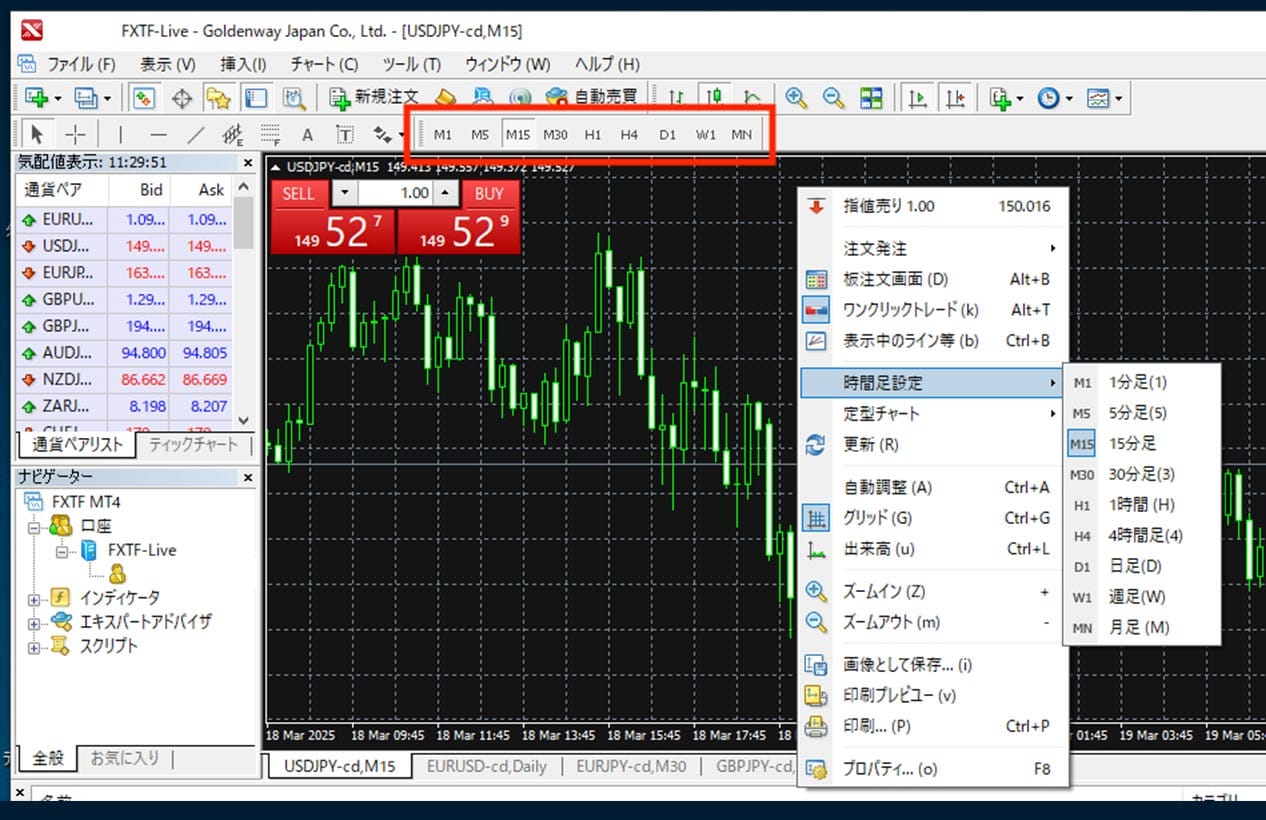Switch to M1 timeframe in toolbar

coord(443,134)
